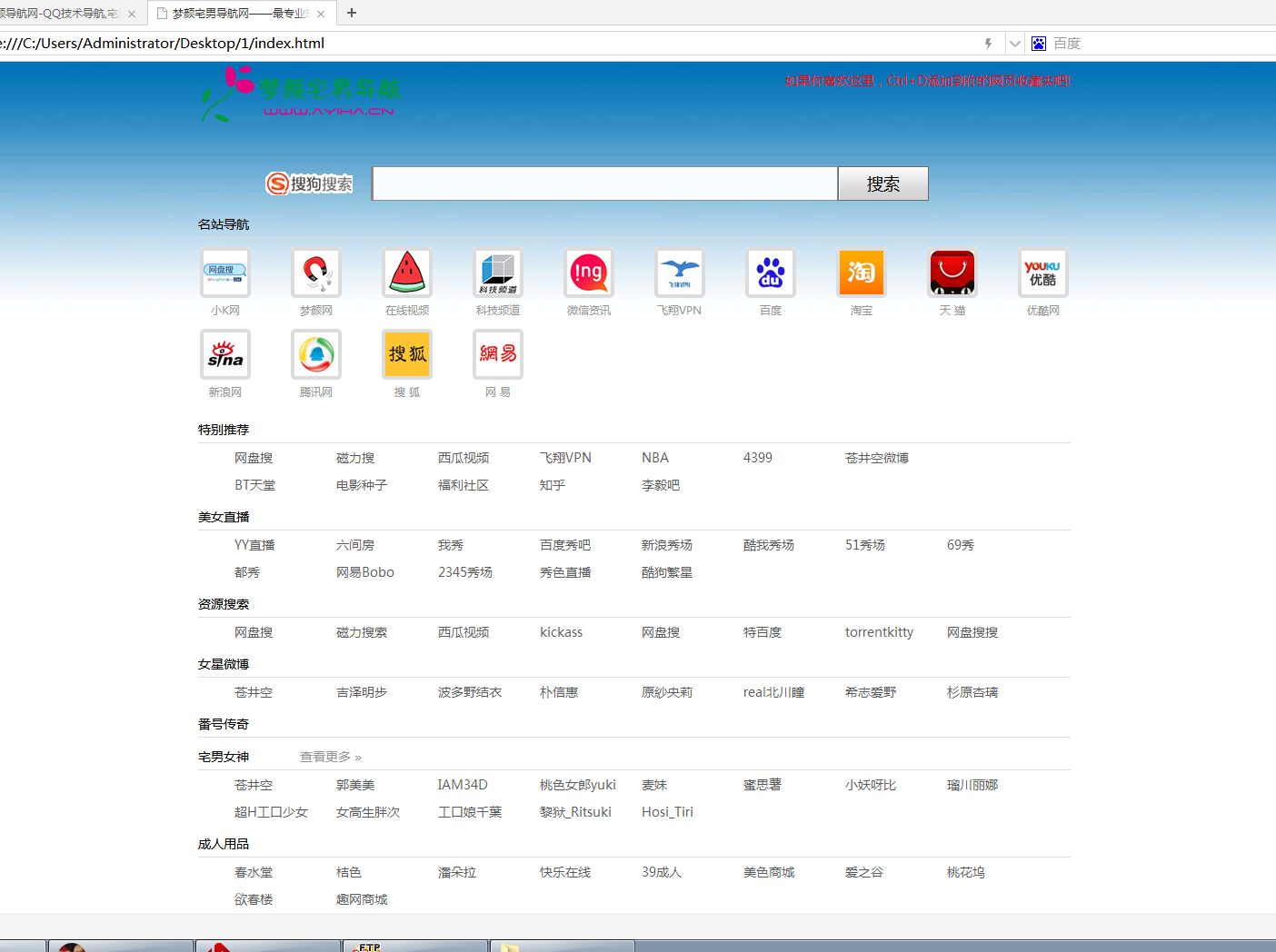Expand the address bar dropdown arrow
The height and width of the screenshot is (952, 1276).
[x=1015, y=44]
